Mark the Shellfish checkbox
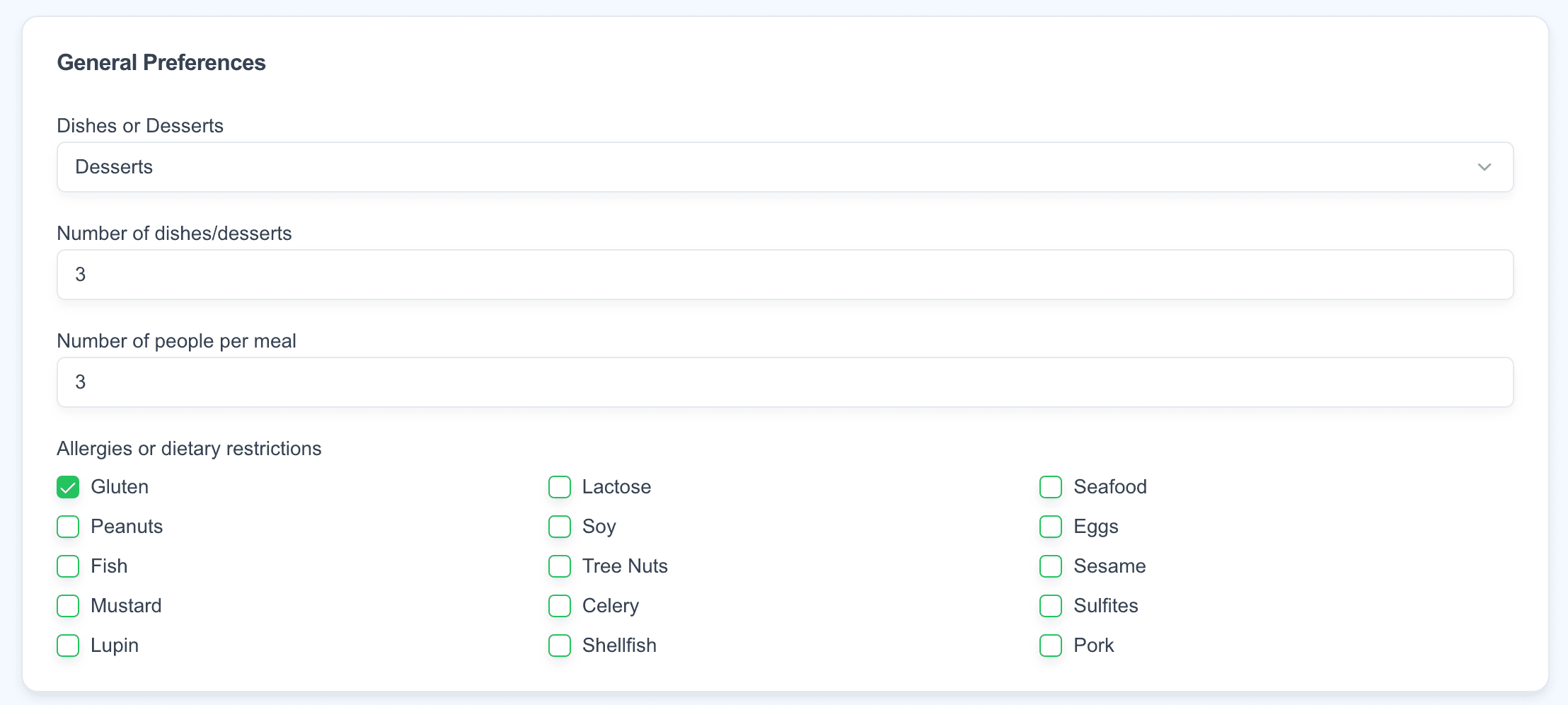1568x705 pixels. 560,646
